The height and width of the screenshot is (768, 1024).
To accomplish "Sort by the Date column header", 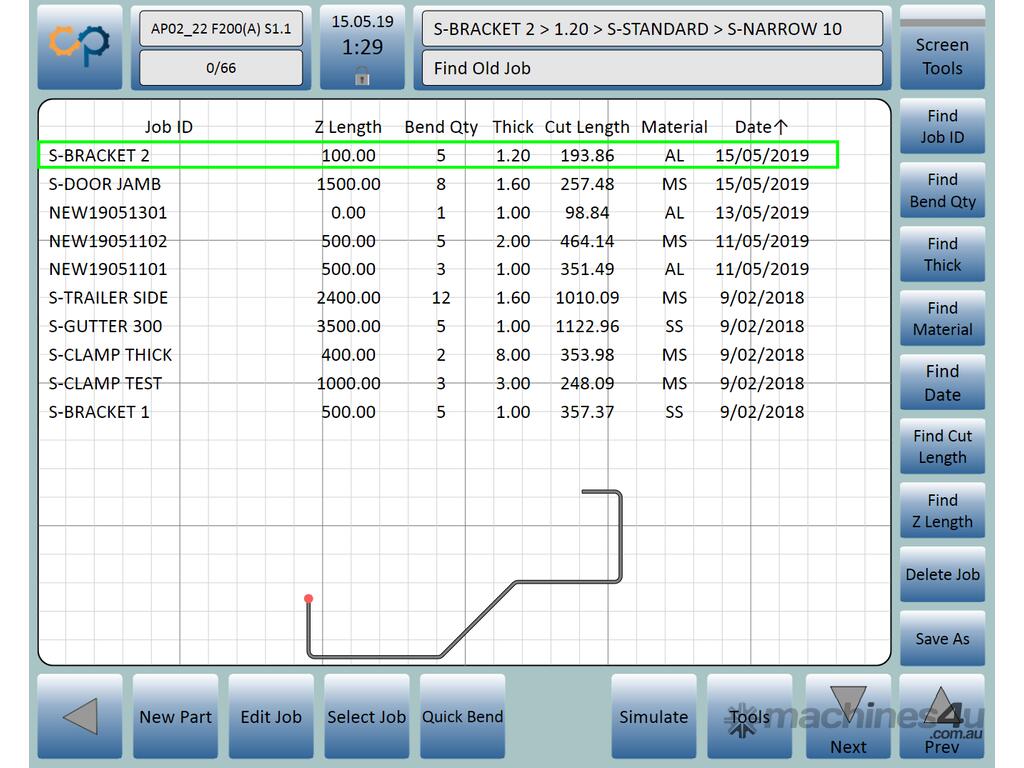I will pyautogui.click(x=761, y=127).
